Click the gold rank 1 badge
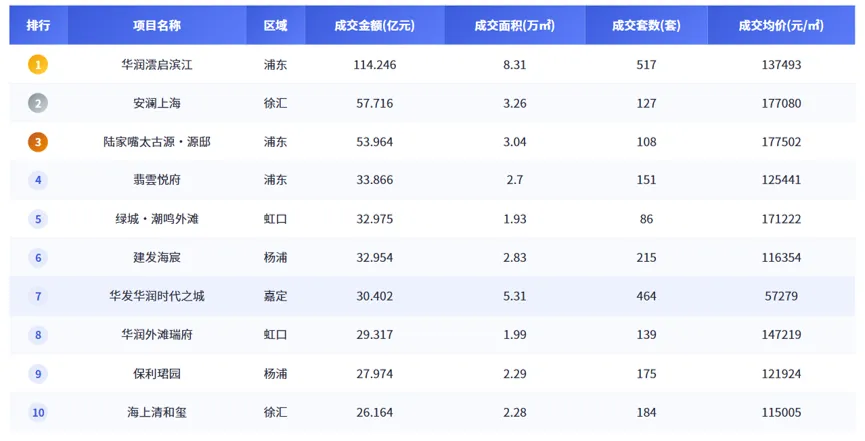Image resolution: width=865 pixels, height=441 pixels. coord(38,65)
